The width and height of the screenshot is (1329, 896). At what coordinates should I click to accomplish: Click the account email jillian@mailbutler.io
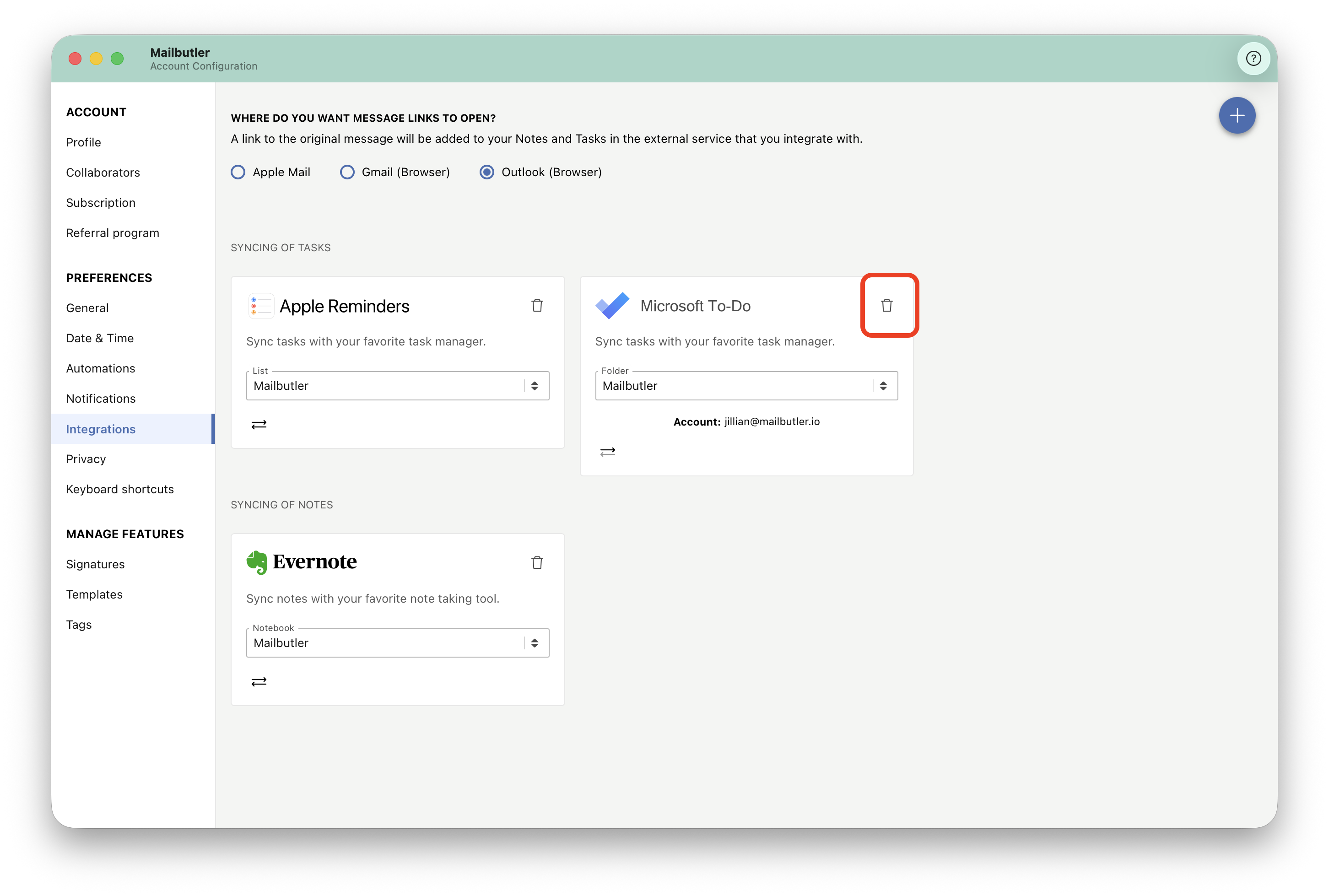click(771, 422)
